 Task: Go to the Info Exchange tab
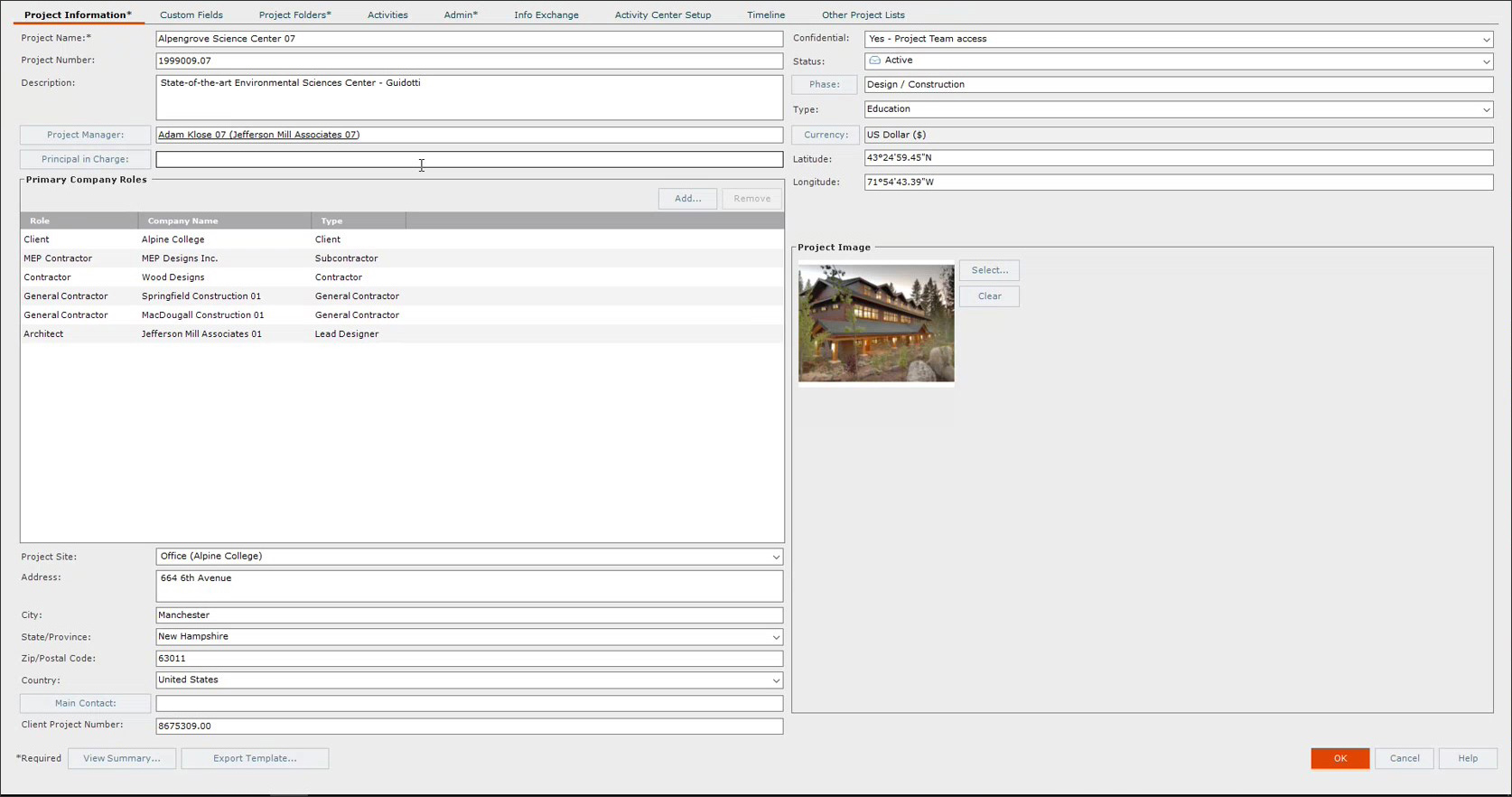[546, 14]
